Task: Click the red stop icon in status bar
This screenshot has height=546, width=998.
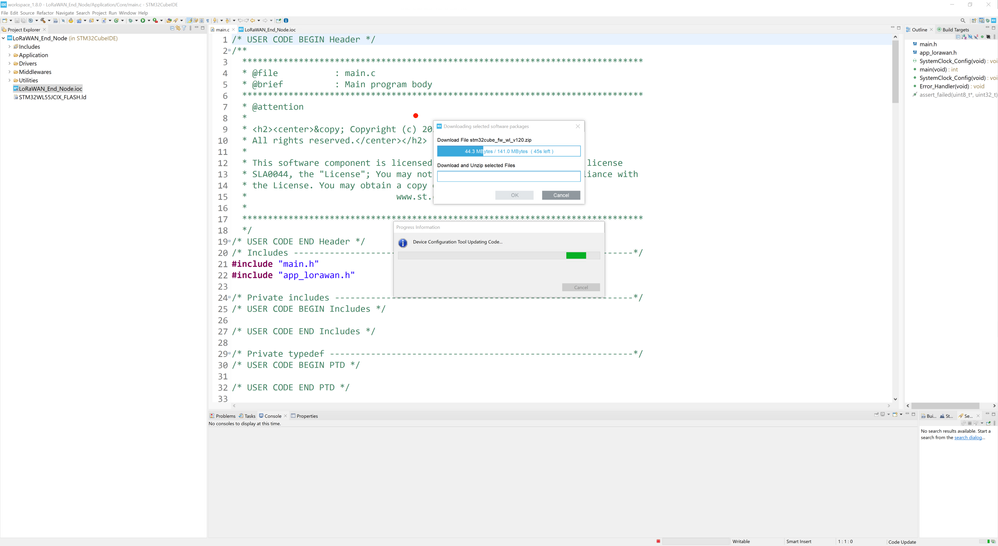Action: tap(658, 542)
